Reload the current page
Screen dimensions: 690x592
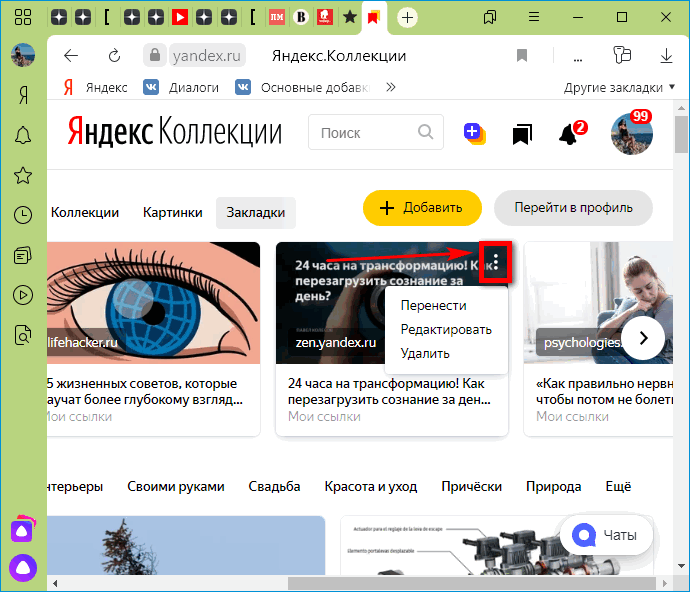click(114, 56)
